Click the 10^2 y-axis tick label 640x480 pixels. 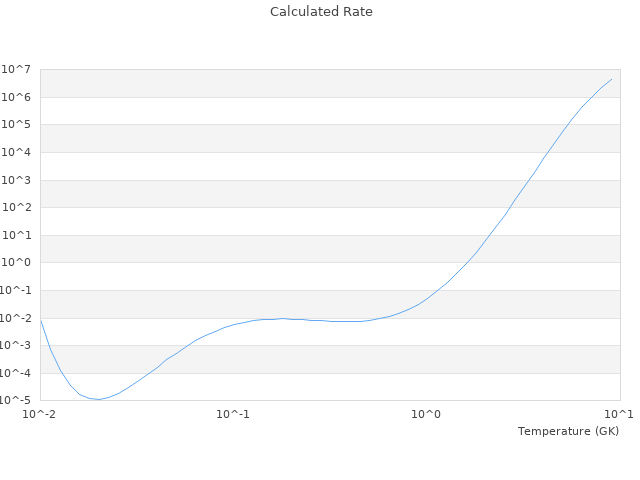(x=17, y=208)
